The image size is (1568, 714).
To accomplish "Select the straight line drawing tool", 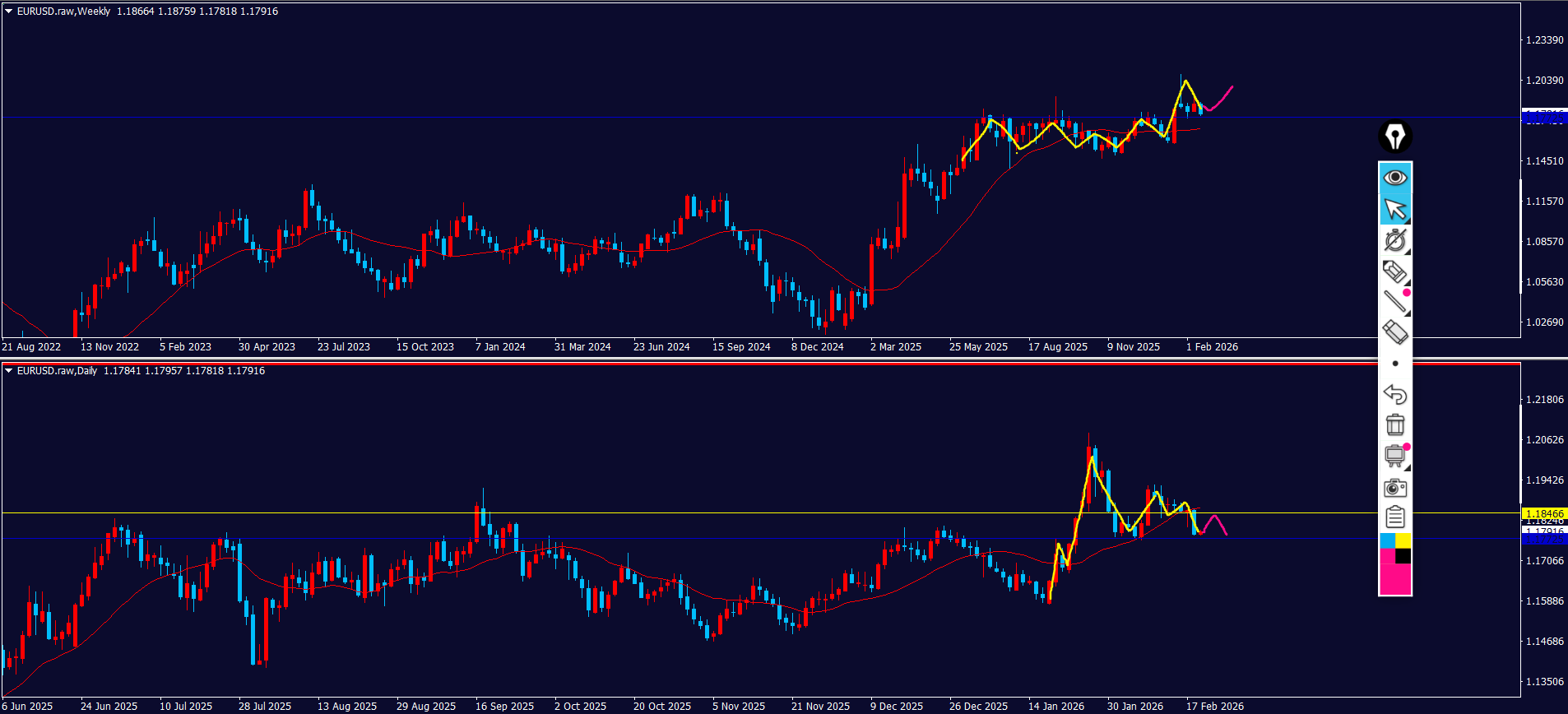I will tap(1394, 302).
